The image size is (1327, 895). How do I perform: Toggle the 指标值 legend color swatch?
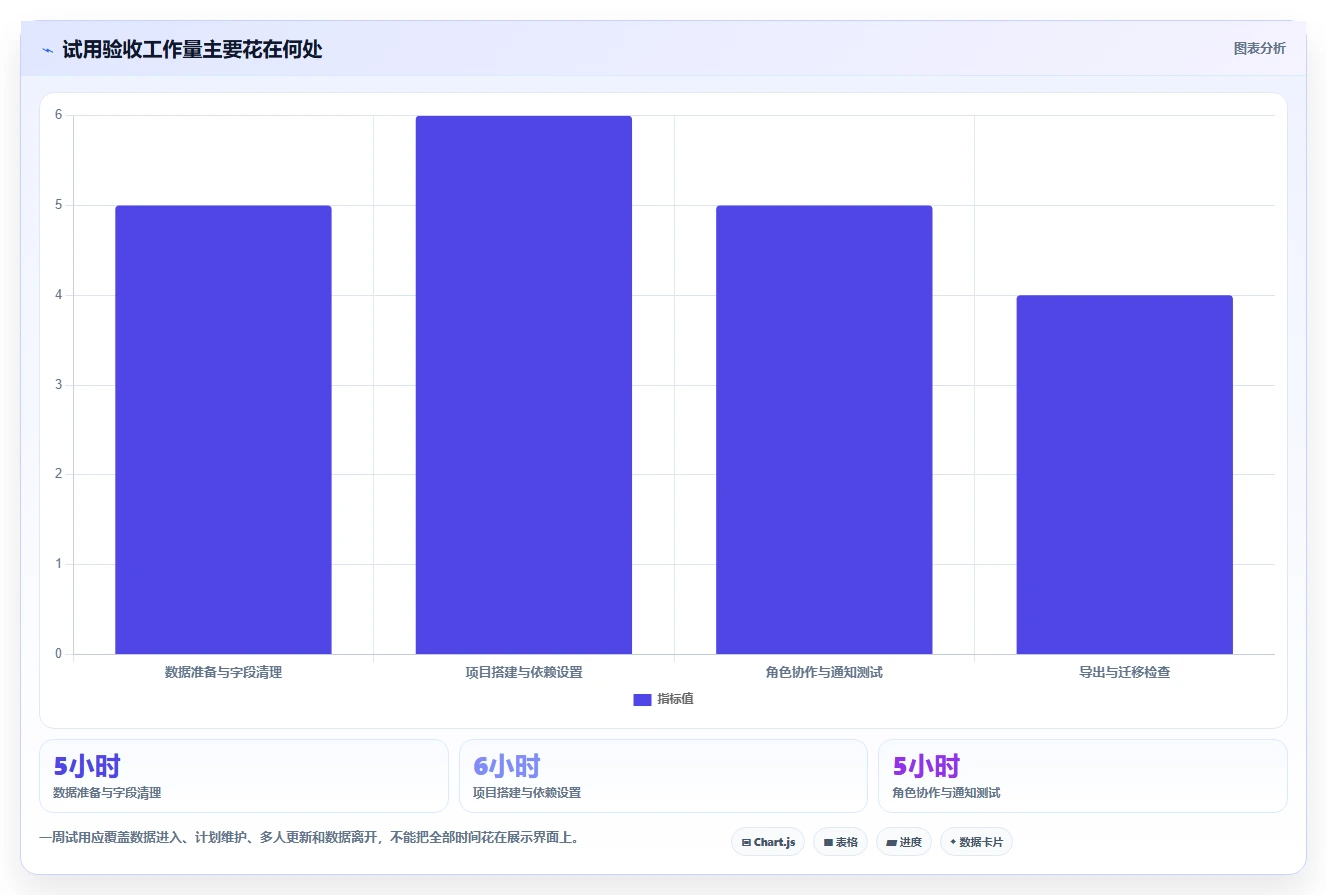(642, 699)
